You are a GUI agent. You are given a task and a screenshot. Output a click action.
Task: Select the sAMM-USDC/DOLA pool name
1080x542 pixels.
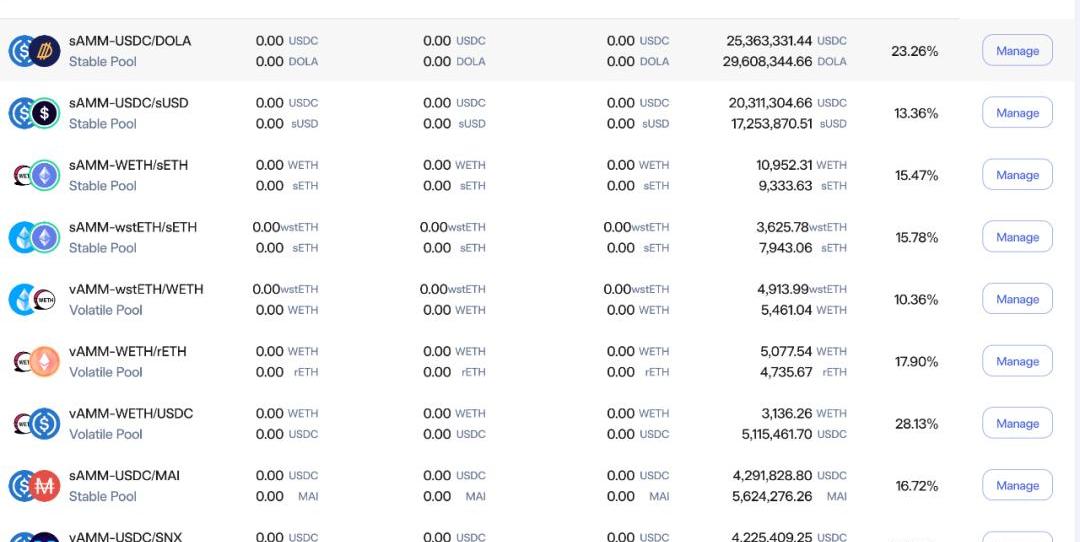point(130,41)
